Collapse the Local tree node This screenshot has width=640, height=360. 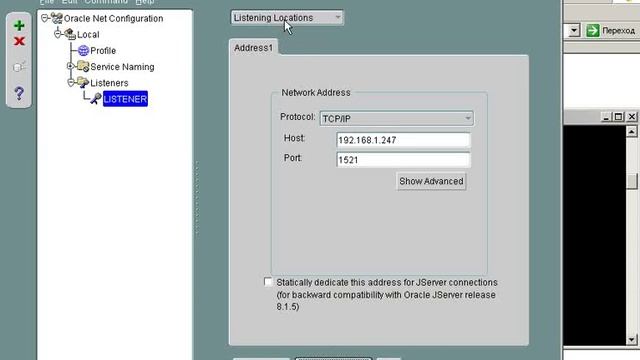tap(58, 34)
